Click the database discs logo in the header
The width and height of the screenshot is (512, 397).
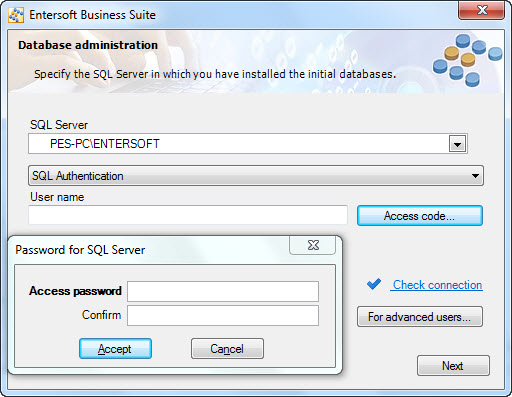click(x=467, y=60)
